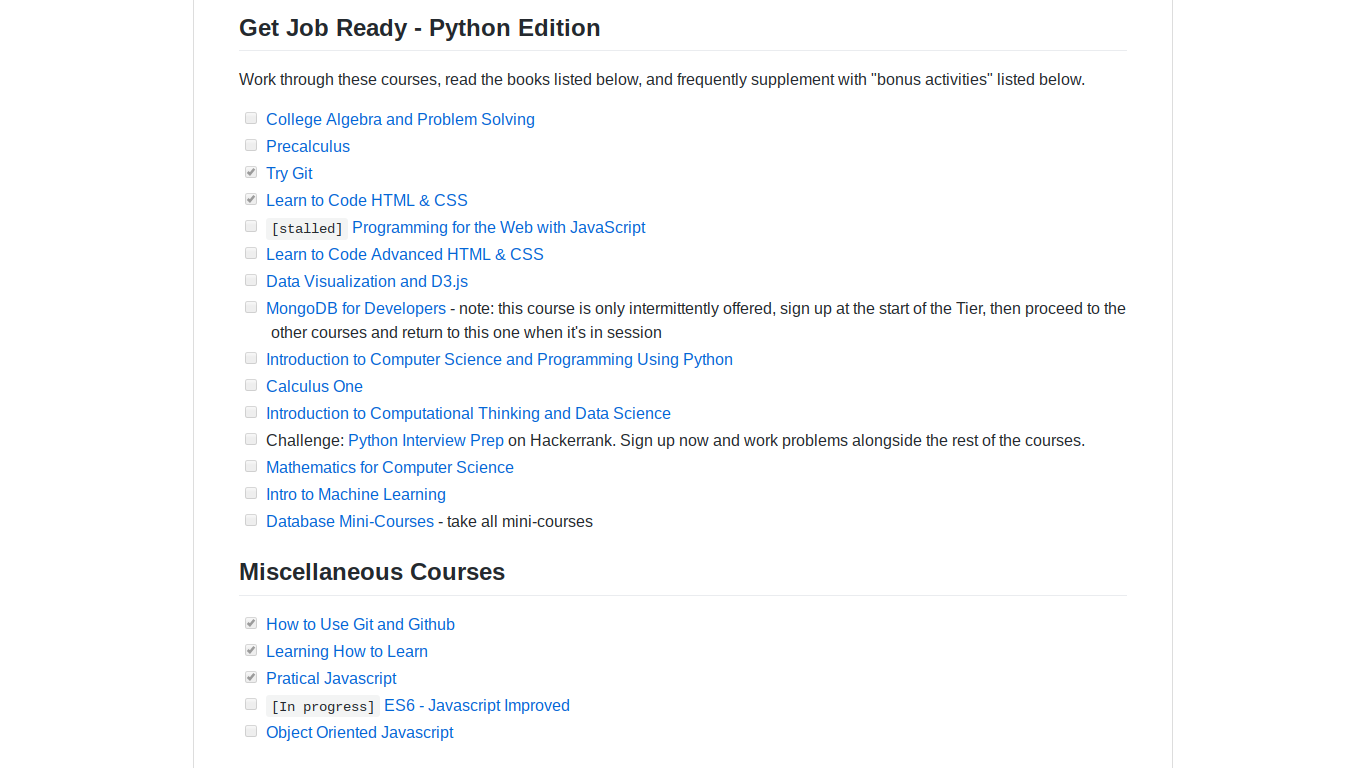Open the Try Git course link
Screen dimensions: 1366x768
[x=289, y=173]
